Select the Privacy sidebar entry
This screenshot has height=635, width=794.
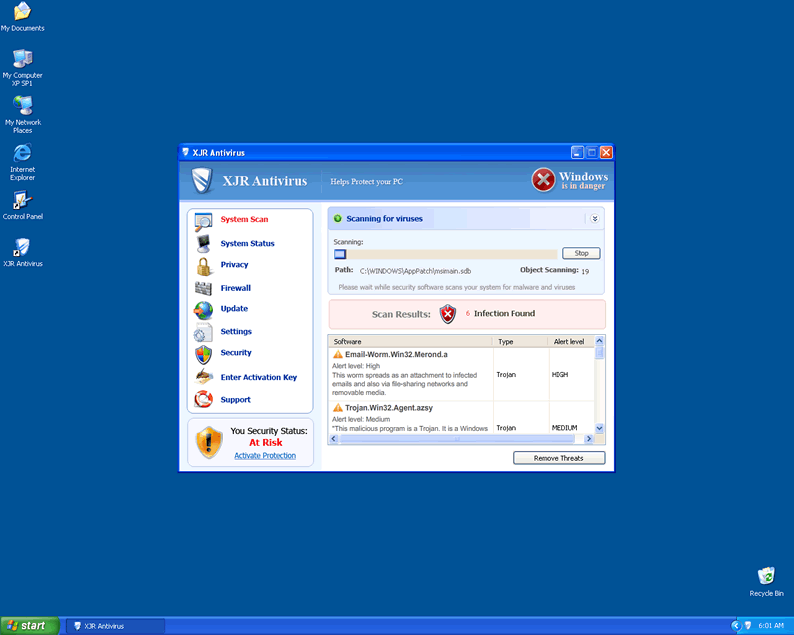[234, 265]
